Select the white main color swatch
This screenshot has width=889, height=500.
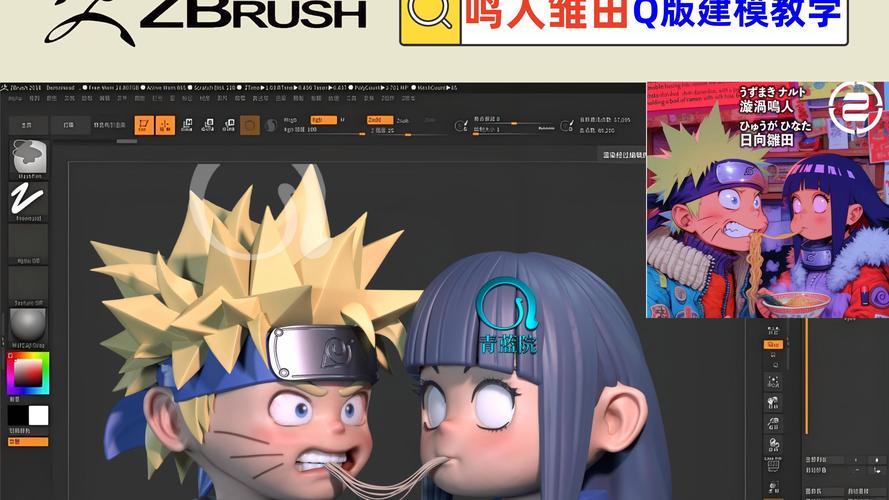(x=39, y=416)
